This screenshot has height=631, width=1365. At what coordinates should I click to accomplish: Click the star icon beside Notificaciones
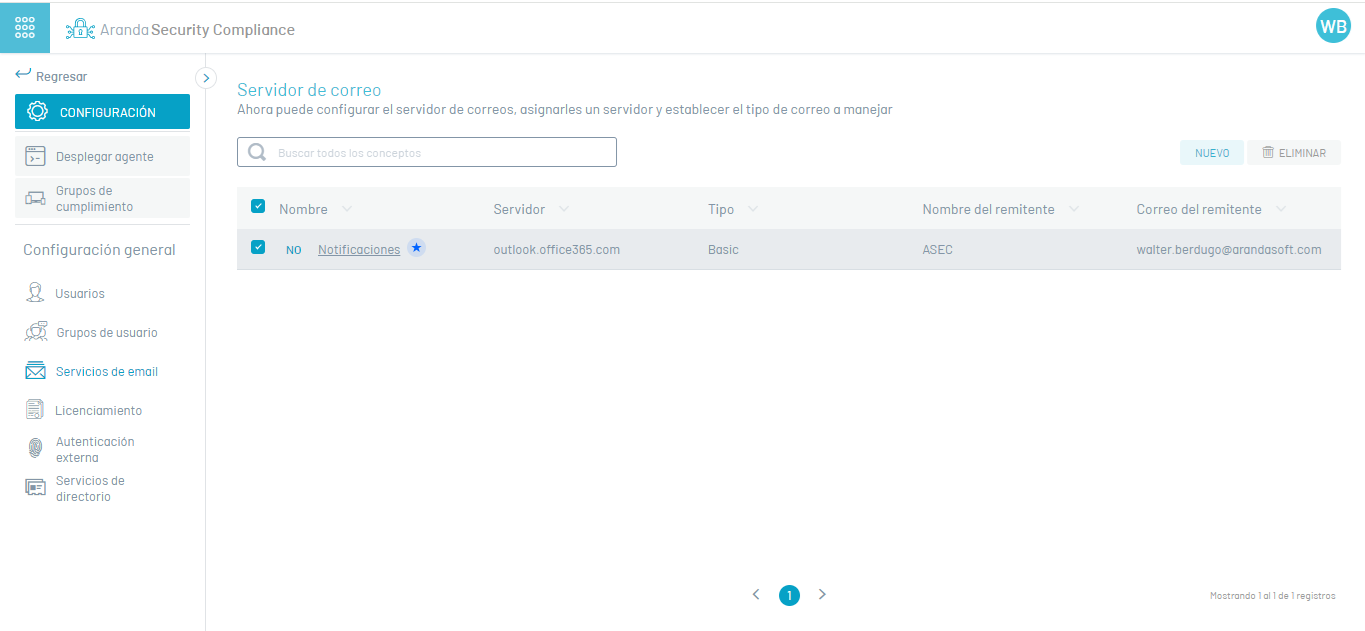point(416,248)
